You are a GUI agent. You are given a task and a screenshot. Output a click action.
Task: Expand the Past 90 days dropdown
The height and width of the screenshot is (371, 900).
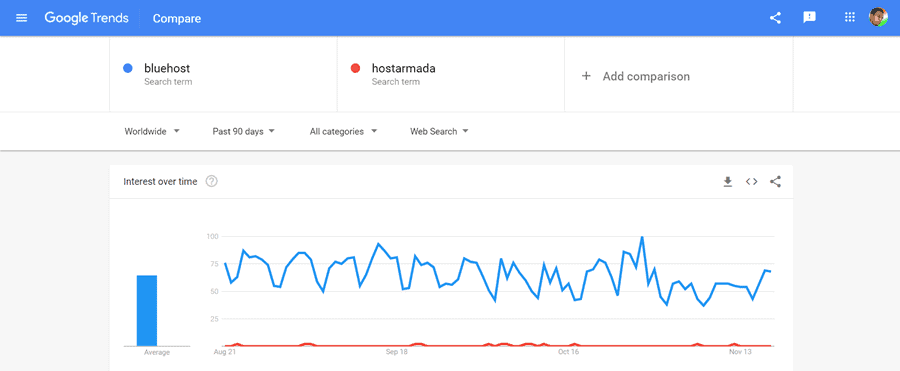[x=243, y=132]
